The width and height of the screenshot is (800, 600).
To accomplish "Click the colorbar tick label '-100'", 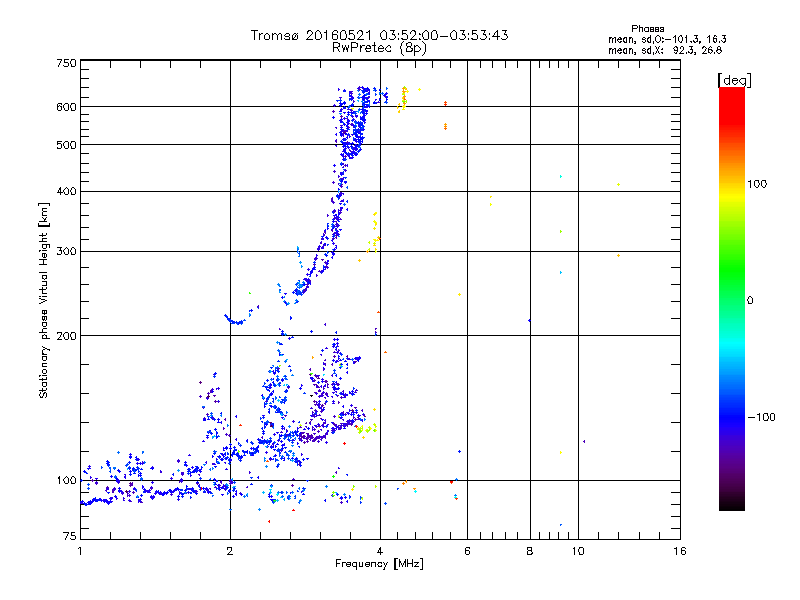I will [x=761, y=417].
